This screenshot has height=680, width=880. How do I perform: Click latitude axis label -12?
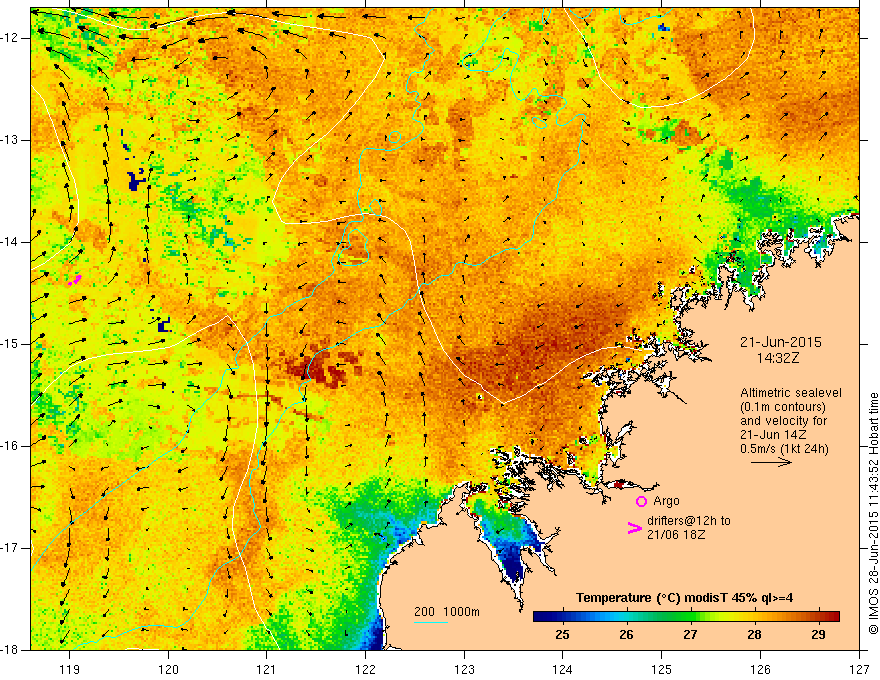[11, 38]
